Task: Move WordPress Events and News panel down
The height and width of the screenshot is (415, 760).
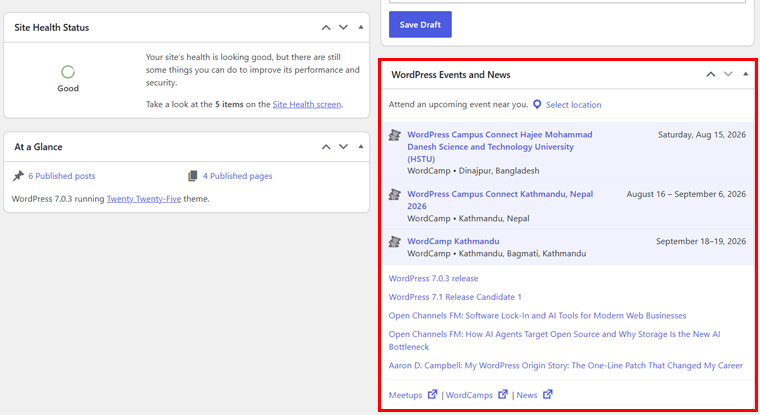Action: 728,75
